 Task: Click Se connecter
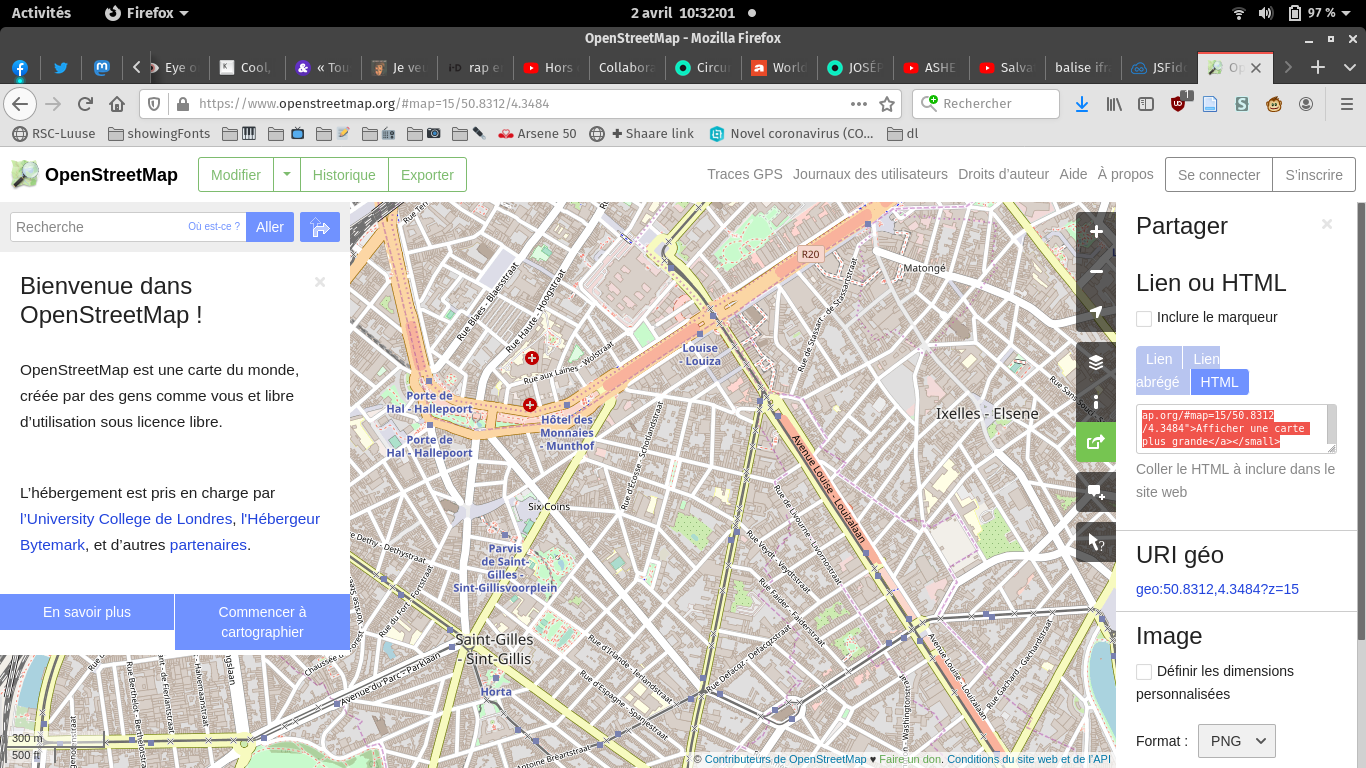point(1218,175)
